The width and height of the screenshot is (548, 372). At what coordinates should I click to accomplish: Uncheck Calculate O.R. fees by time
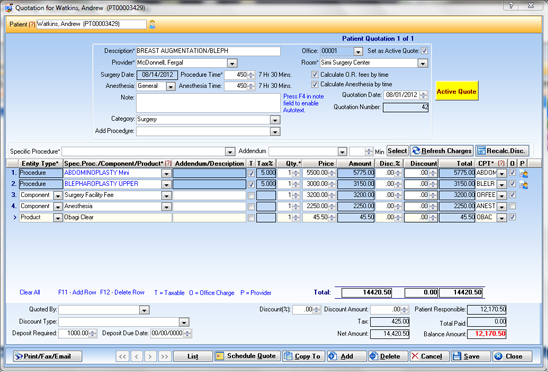pos(315,74)
